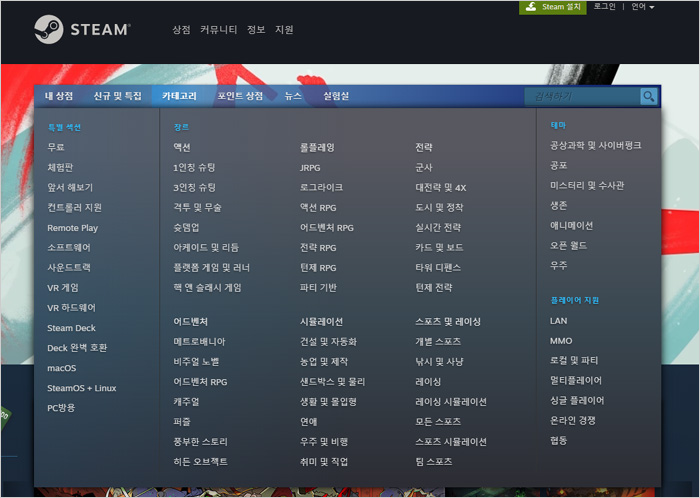Select the 오픈 월드 theme
This screenshot has height=498, width=700.
coord(568,245)
